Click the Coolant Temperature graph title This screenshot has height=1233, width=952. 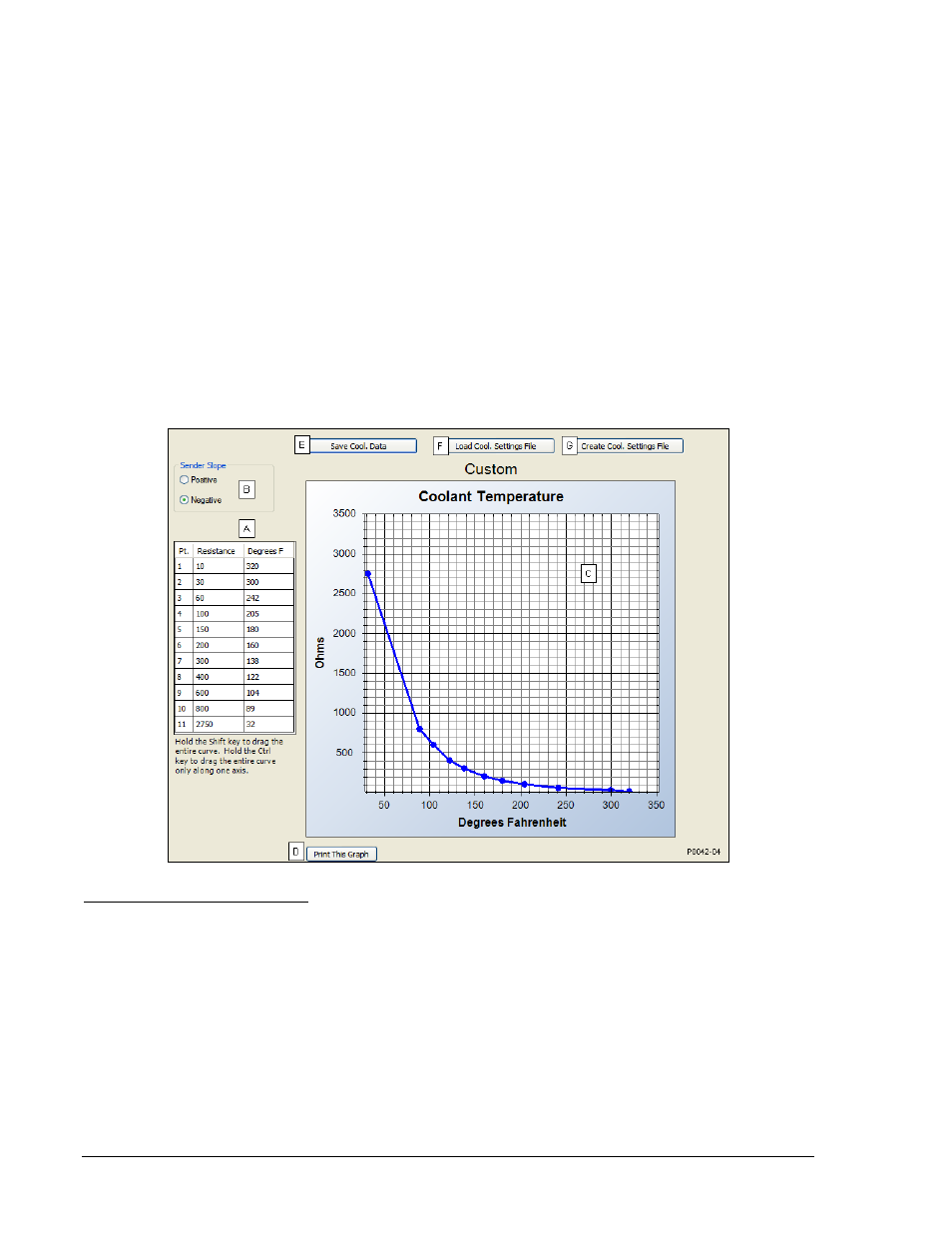491,496
